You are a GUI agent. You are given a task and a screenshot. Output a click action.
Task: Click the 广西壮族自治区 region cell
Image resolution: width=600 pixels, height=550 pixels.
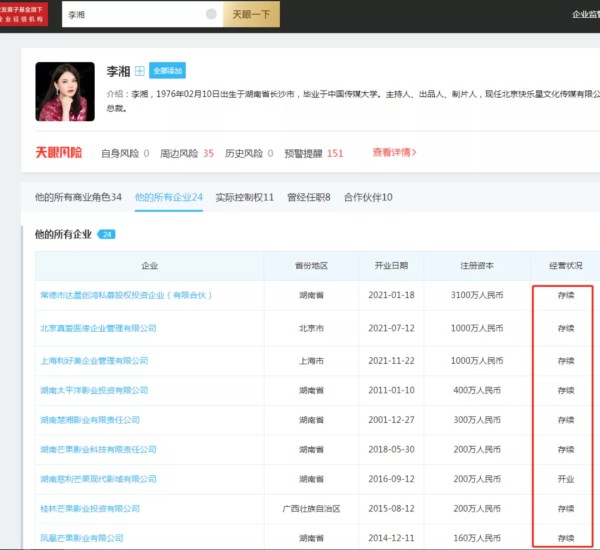(311, 509)
